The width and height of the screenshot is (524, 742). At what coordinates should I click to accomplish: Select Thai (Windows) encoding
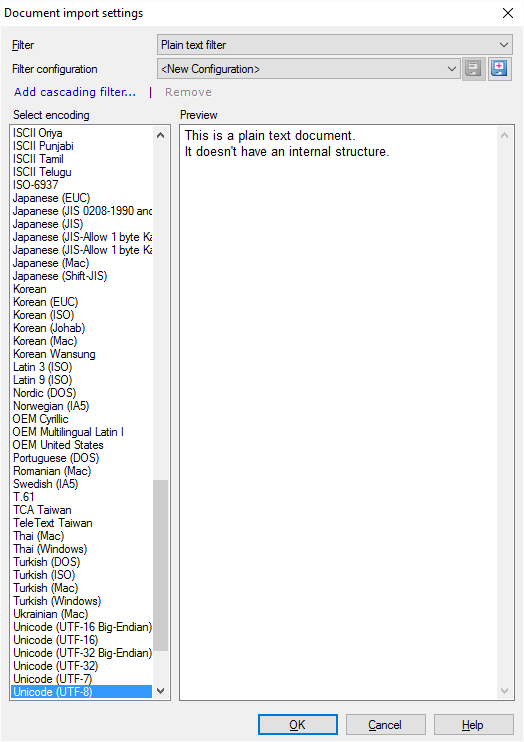click(81, 549)
